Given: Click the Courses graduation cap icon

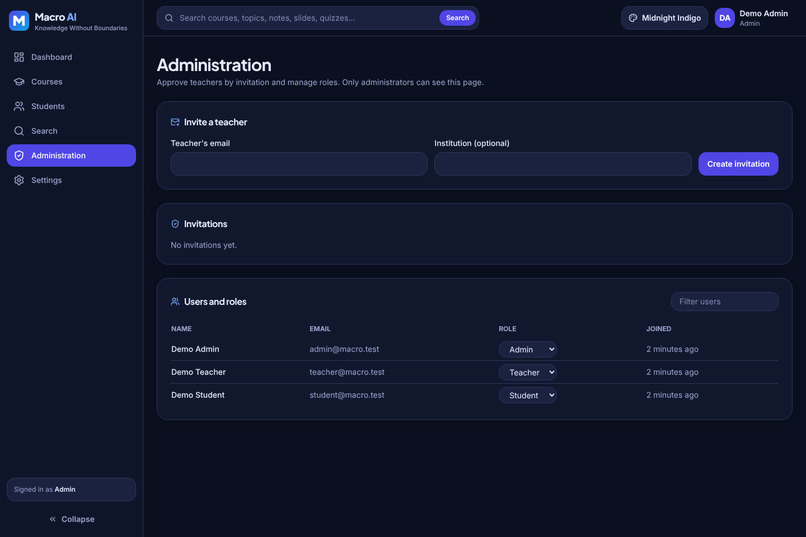Looking at the screenshot, I should click(19, 82).
